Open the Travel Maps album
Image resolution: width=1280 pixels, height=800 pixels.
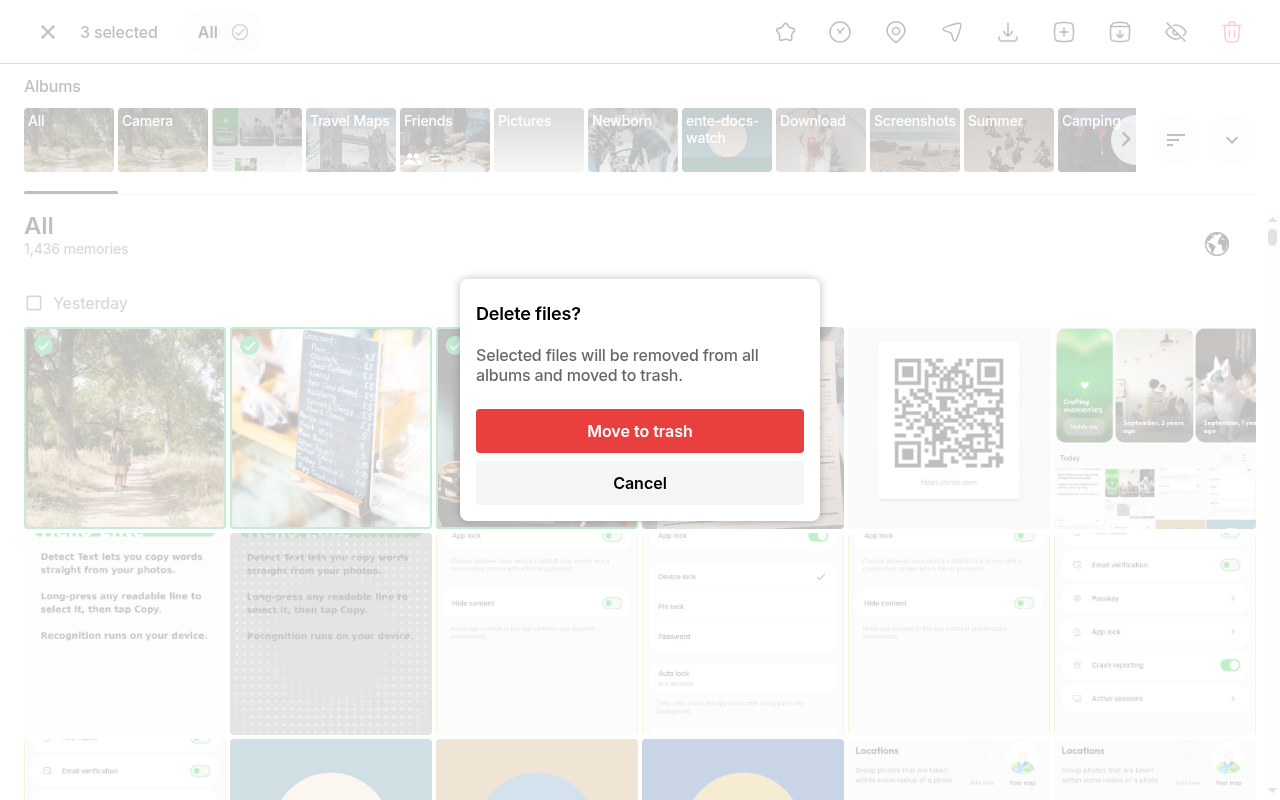351,140
